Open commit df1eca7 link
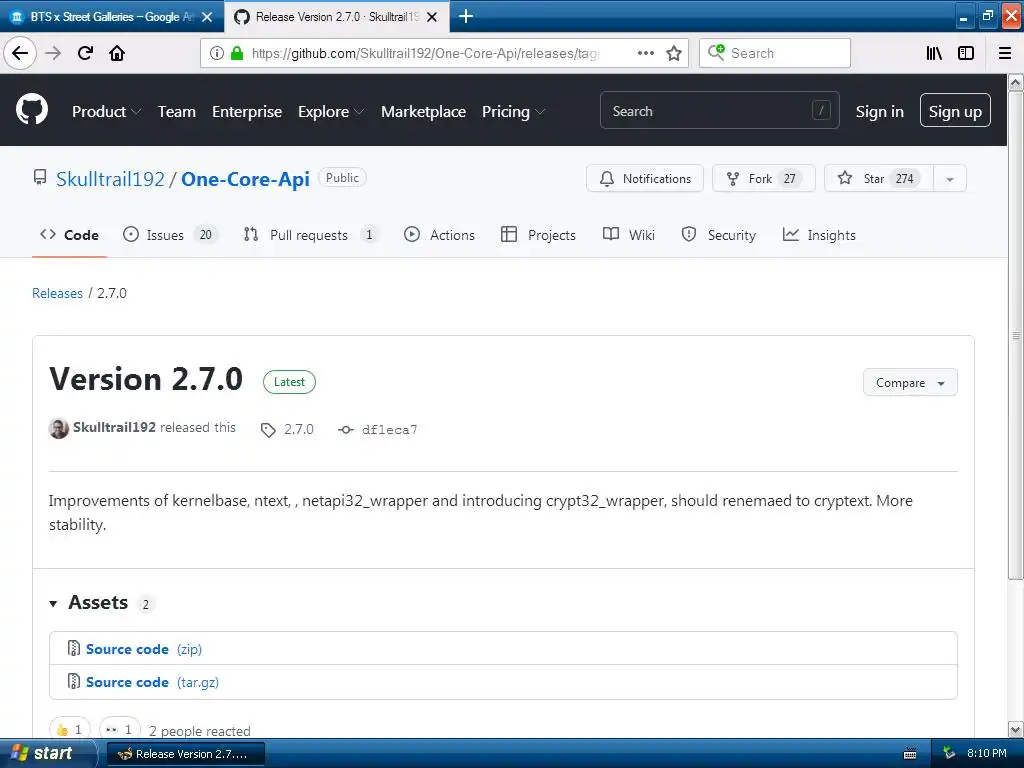Screen dimensions: 1024x768 (389, 430)
